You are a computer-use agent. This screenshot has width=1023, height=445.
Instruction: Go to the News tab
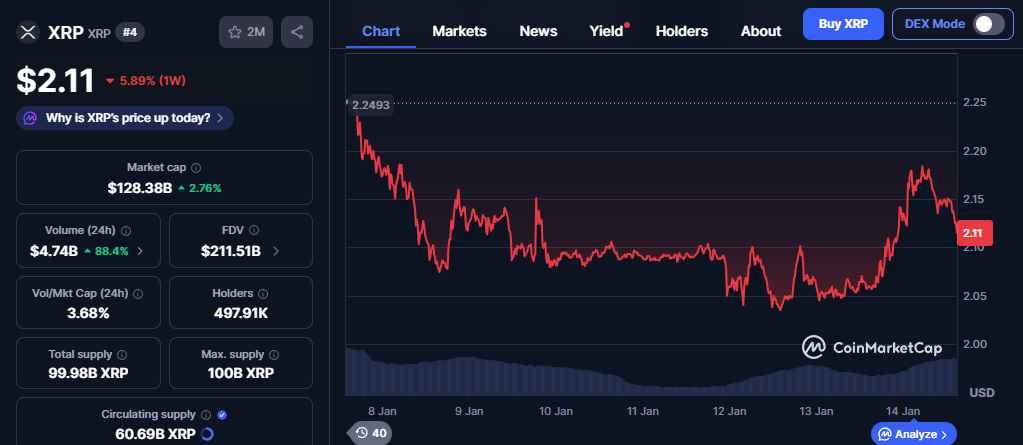[538, 31]
